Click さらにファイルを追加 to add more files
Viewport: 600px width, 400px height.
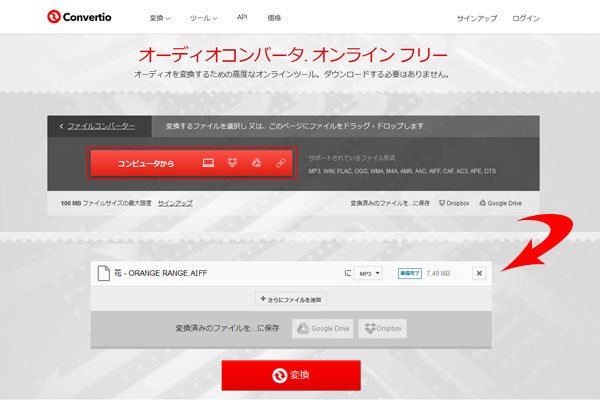(290, 299)
